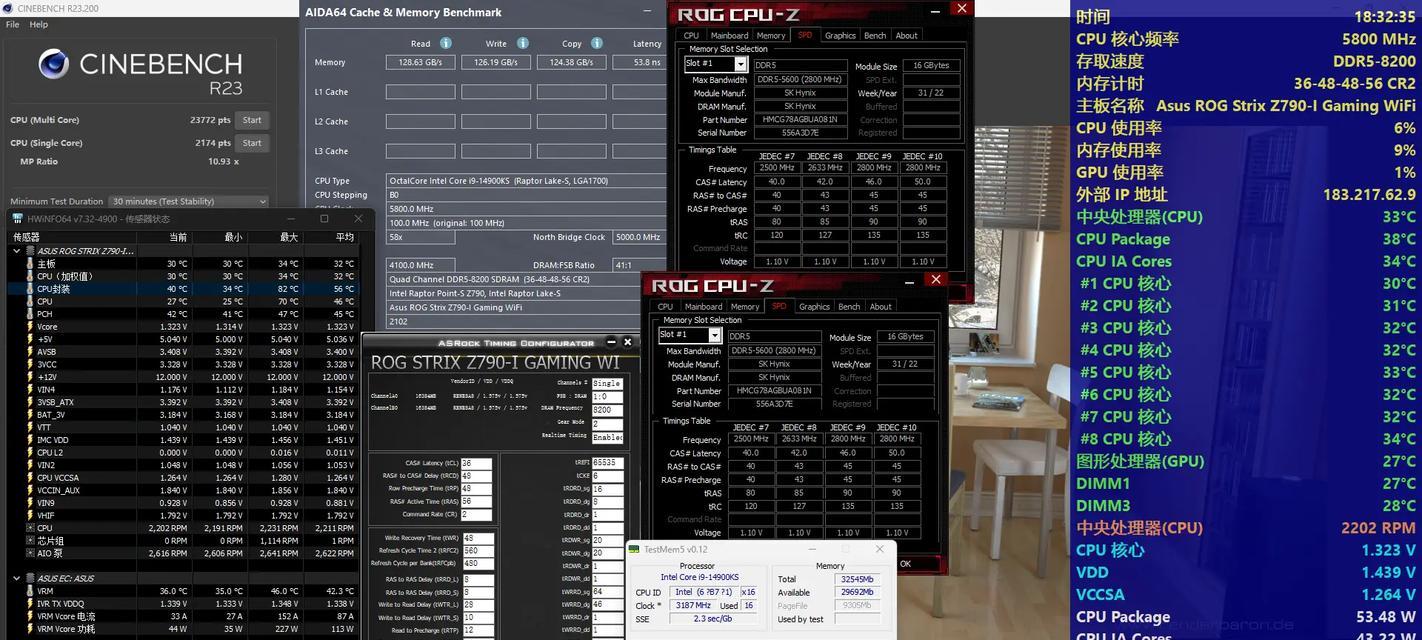The width and height of the screenshot is (1422, 640).
Task: Start the CPU Multi Core test
Action: pos(252,120)
